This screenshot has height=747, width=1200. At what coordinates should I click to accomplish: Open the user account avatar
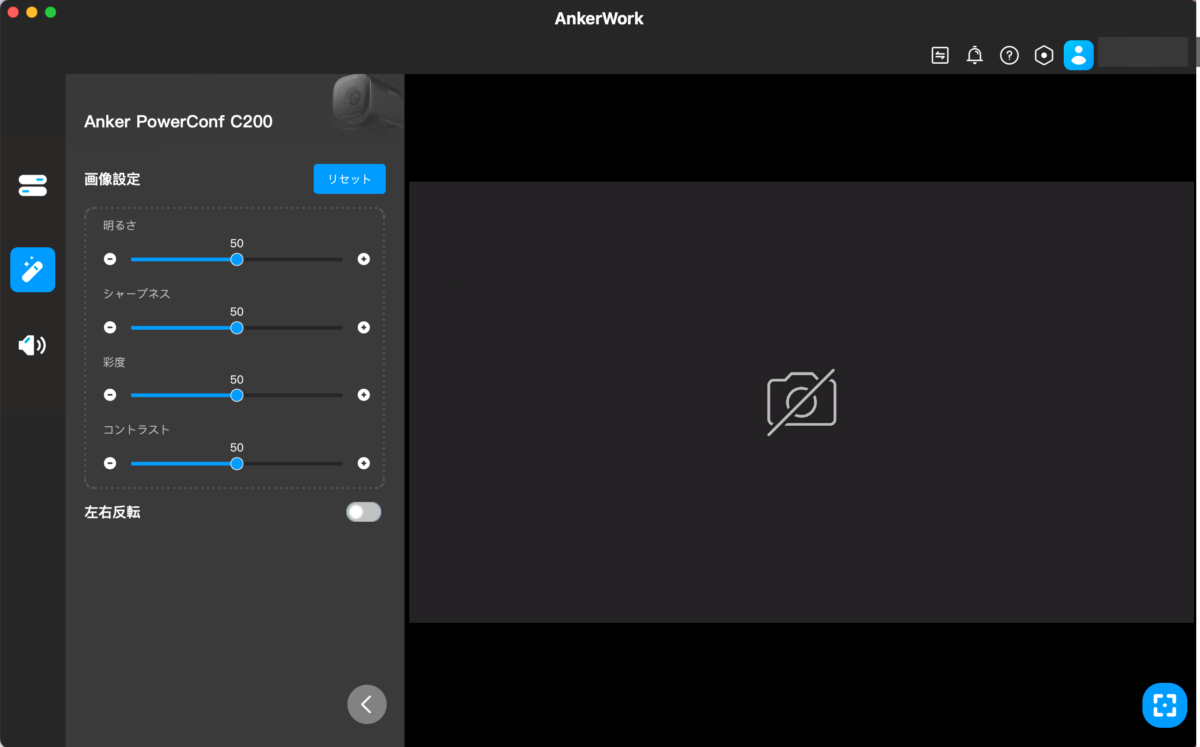[x=1078, y=55]
